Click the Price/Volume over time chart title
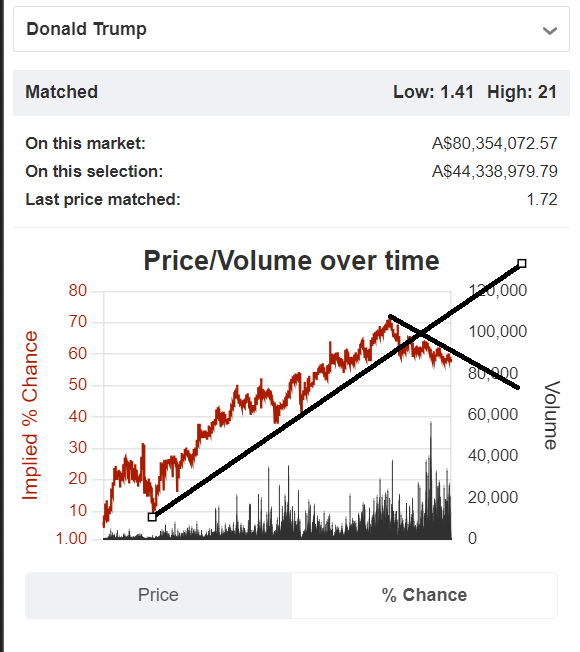 tap(291, 261)
